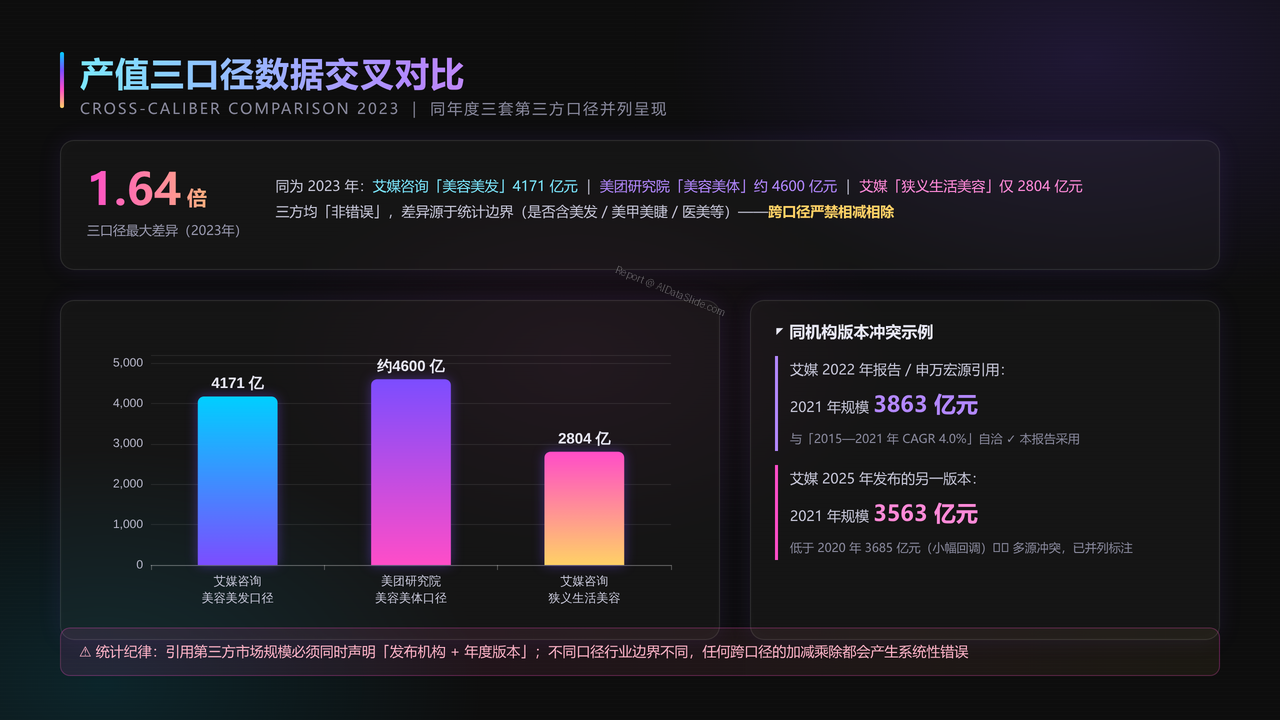Click the text 艾媒 2025 年发布的另一版本
1280x720 pixels.
click(x=883, y=479)
